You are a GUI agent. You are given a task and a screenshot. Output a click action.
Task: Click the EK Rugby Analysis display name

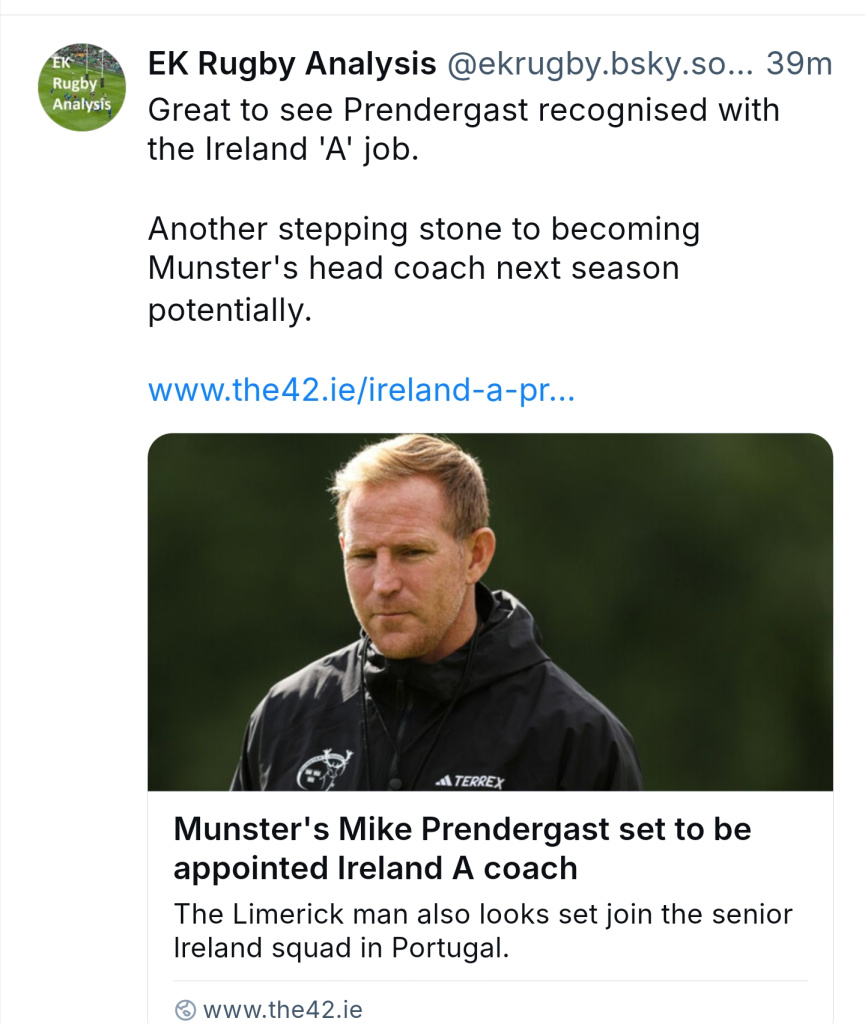(292, 64)
